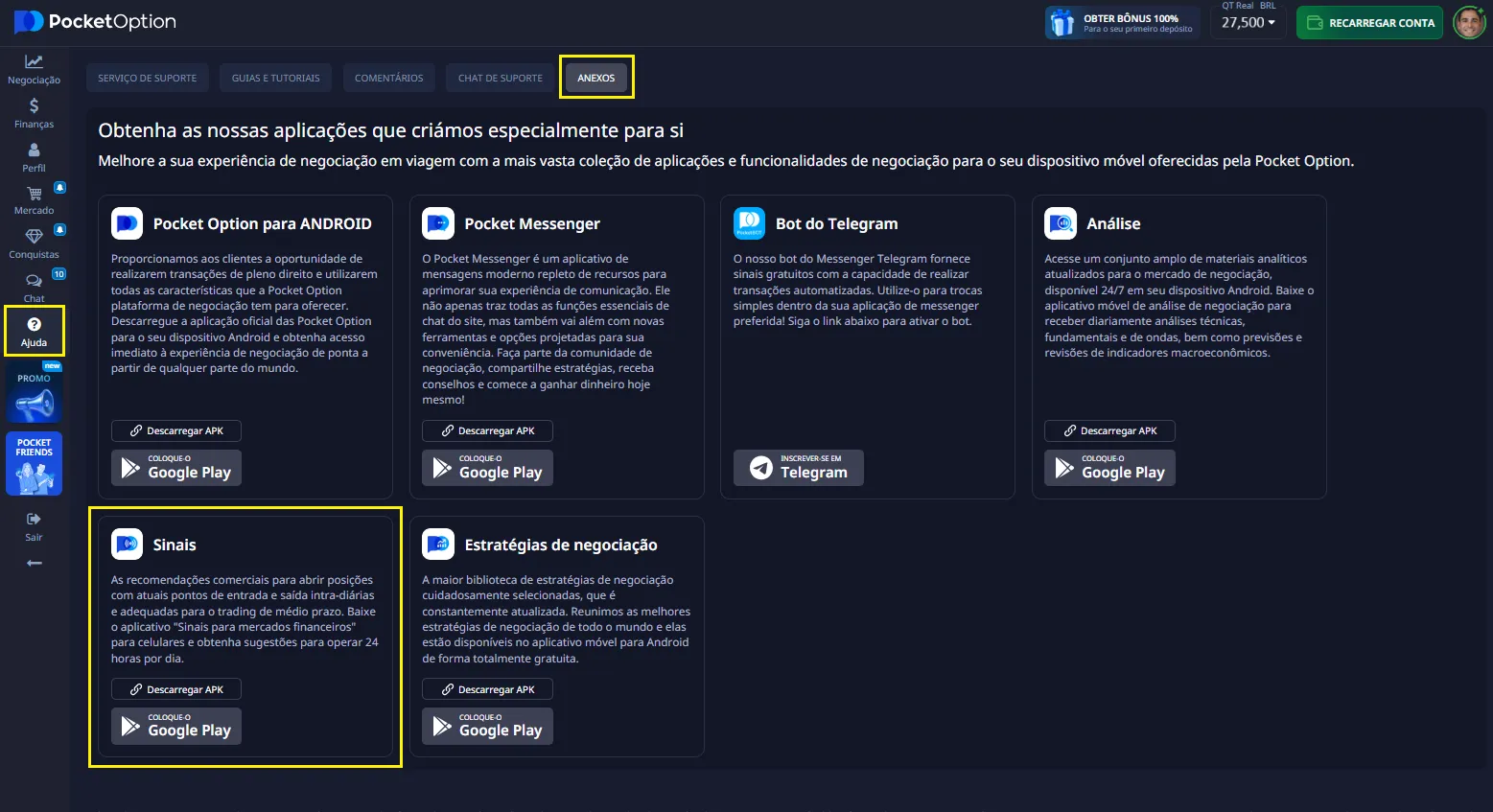Select the Anexos tab
This screenshot has width=1493, height=812.
click(595, 78)
